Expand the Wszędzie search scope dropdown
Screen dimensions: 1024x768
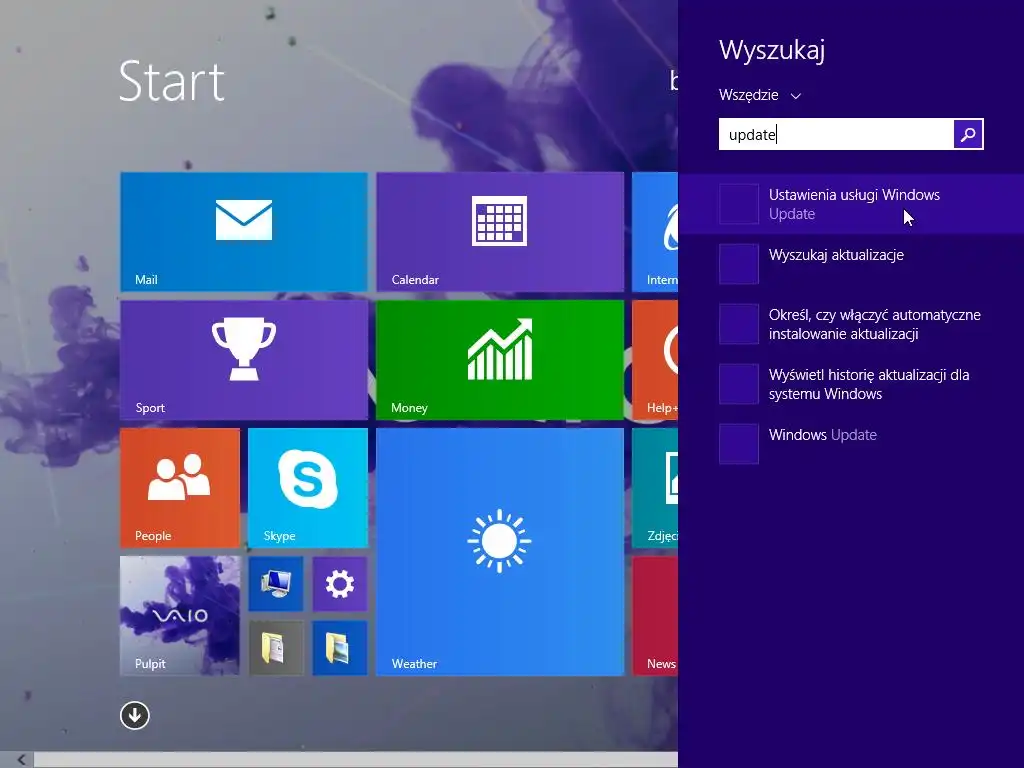tap(760, 95)
